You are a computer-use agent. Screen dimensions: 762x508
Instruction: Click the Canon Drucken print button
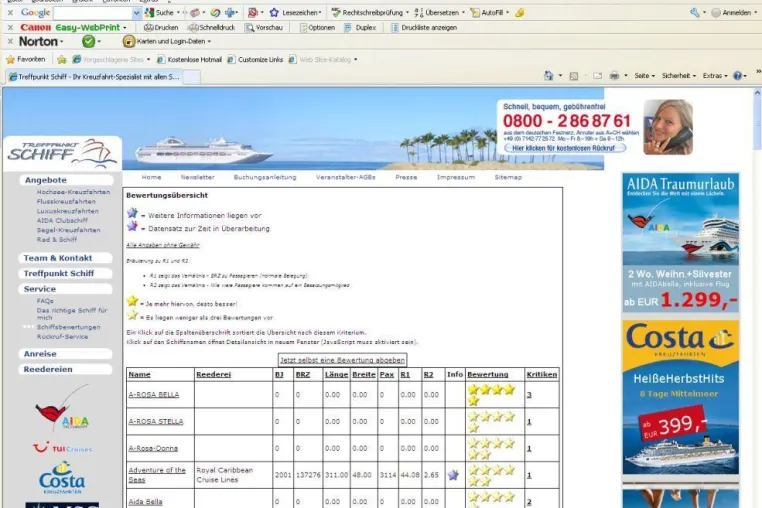[161, 28]
